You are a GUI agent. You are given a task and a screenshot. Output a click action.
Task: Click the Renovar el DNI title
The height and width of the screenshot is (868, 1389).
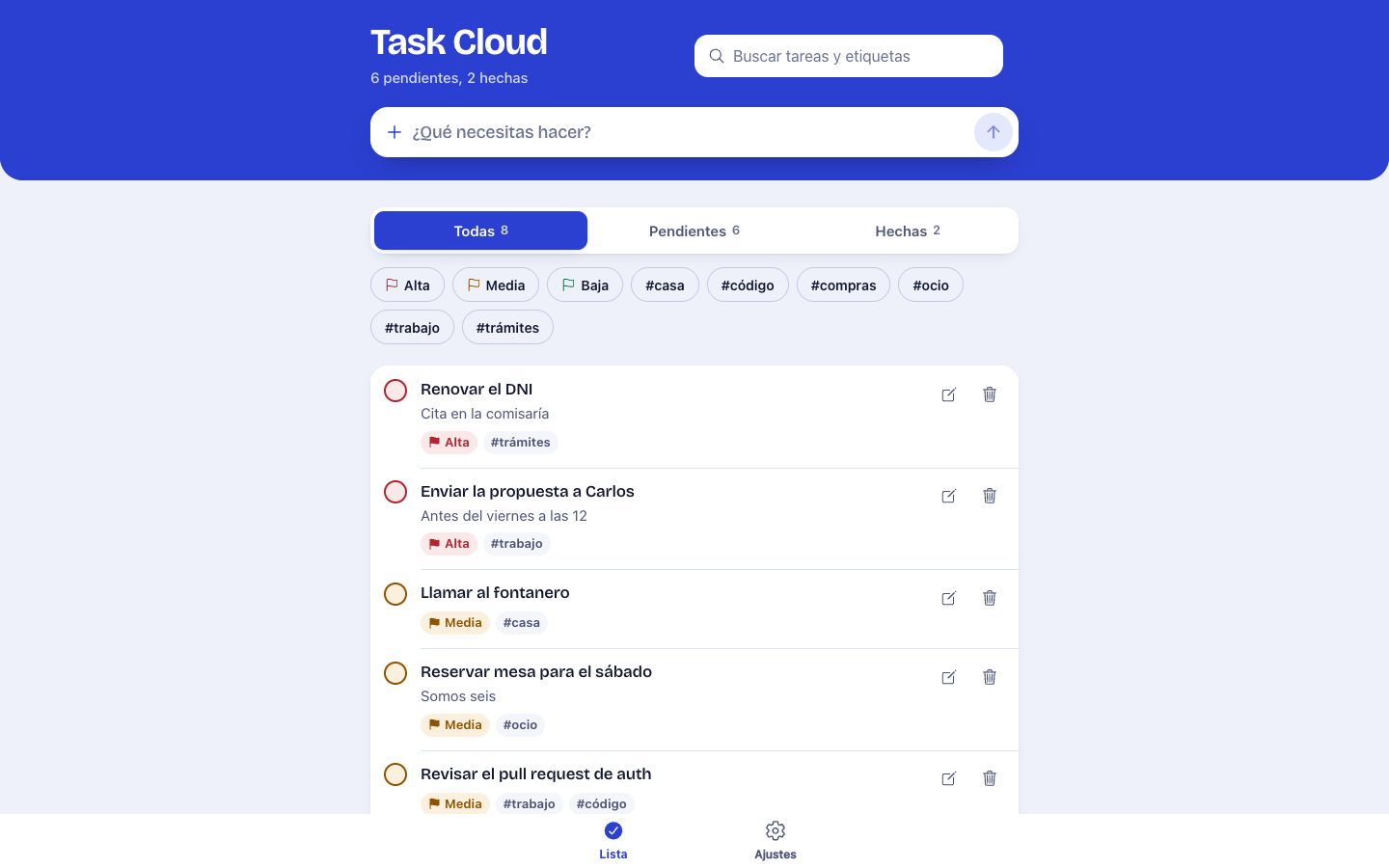click(477, 389)
